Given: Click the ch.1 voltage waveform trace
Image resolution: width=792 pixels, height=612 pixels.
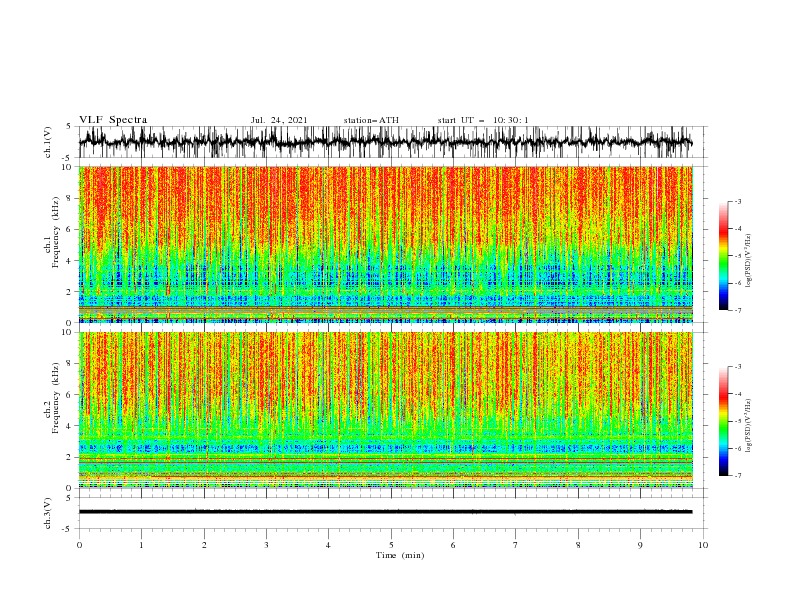Looking at the screenshot, I should click(385, 142).
